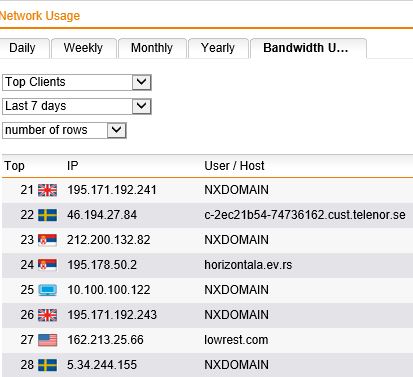Click NXDOMAIN in row 26
This screenshot has width=413, height=377.
pyautogui.click(x=236, y=315)
